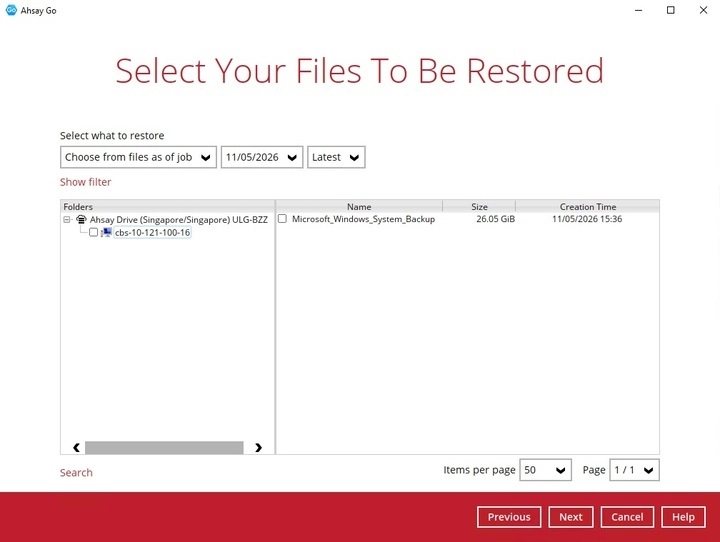The image size is (720, 542).
Task: Click the Show filter link
Action: click(x=85, y=182)
